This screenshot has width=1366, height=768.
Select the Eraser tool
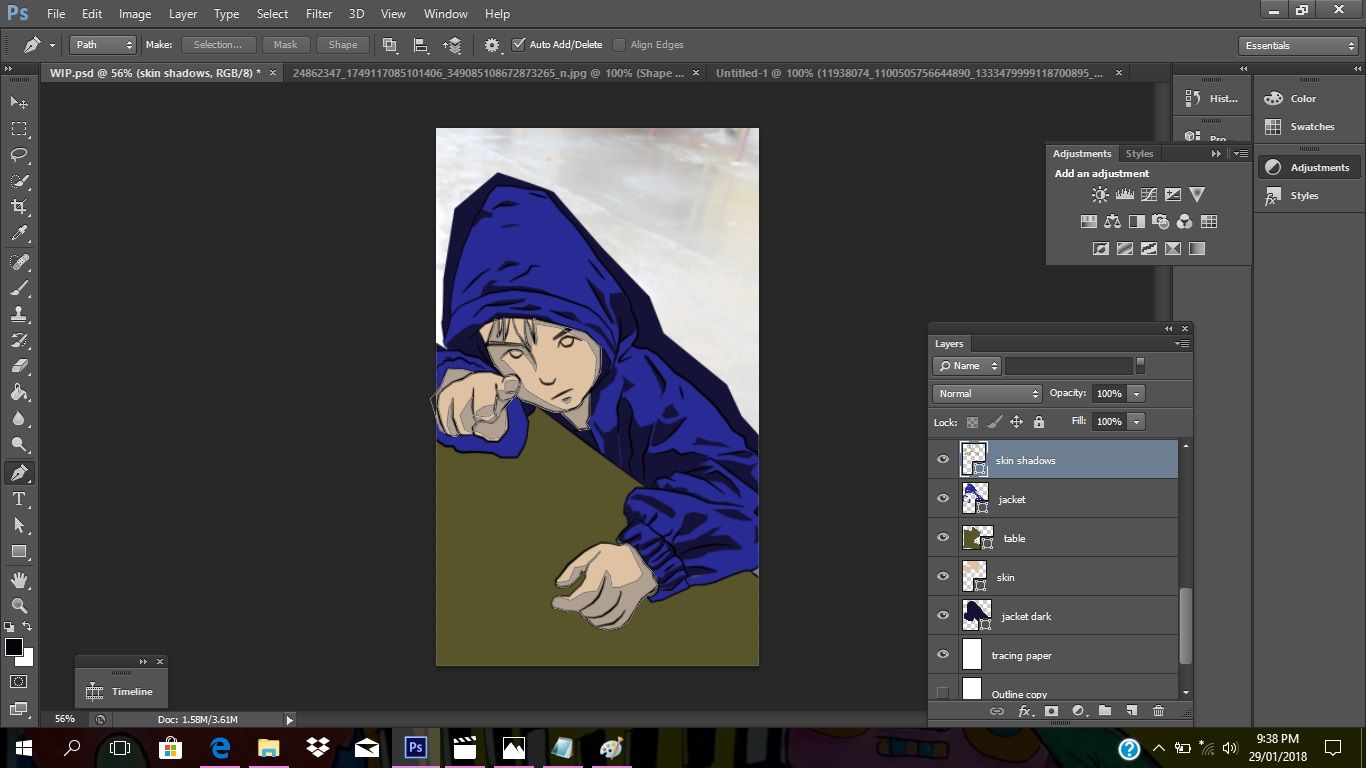click(19, 366)
